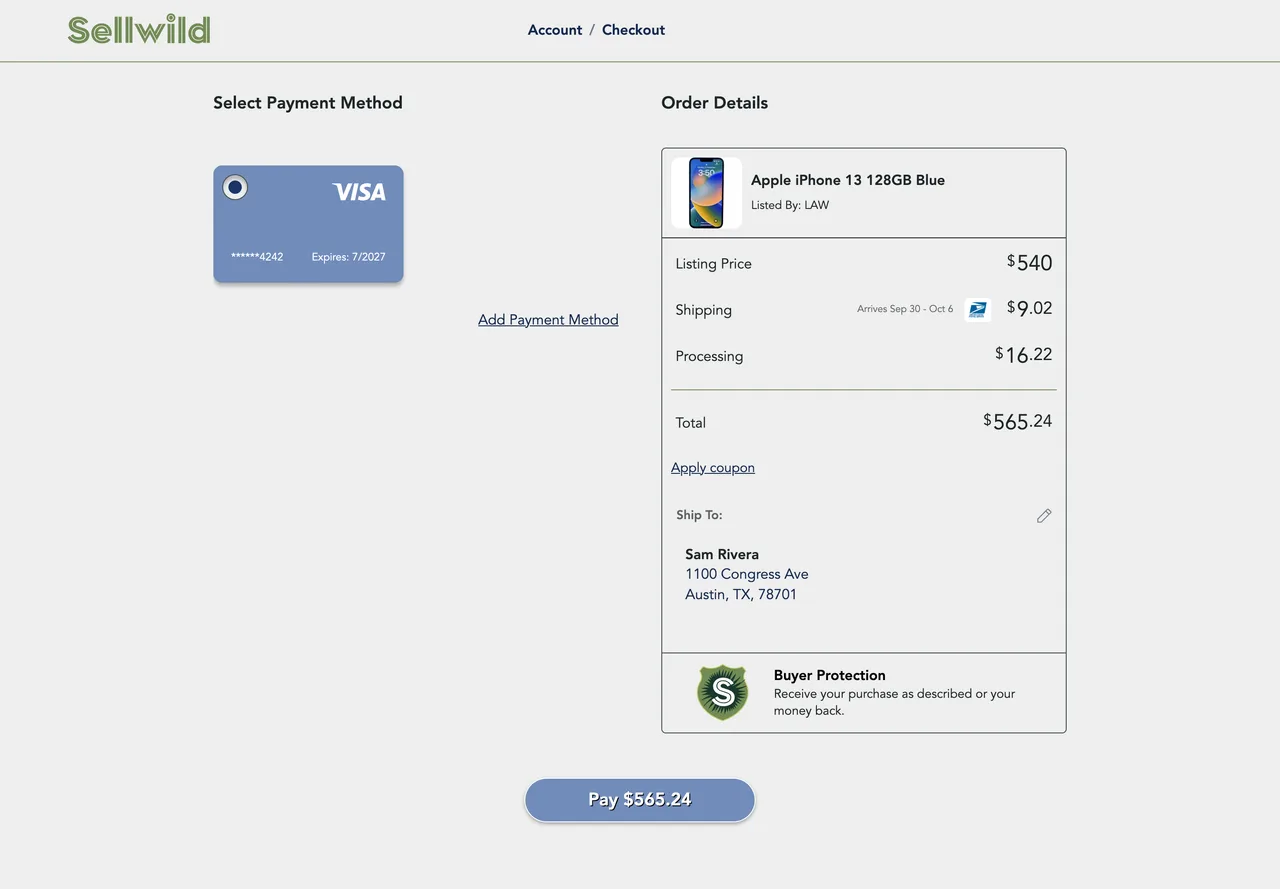The width and height of the screenshot is (1280, 889).
Task: Click Add Payment Method link
Action: point(548,320)
